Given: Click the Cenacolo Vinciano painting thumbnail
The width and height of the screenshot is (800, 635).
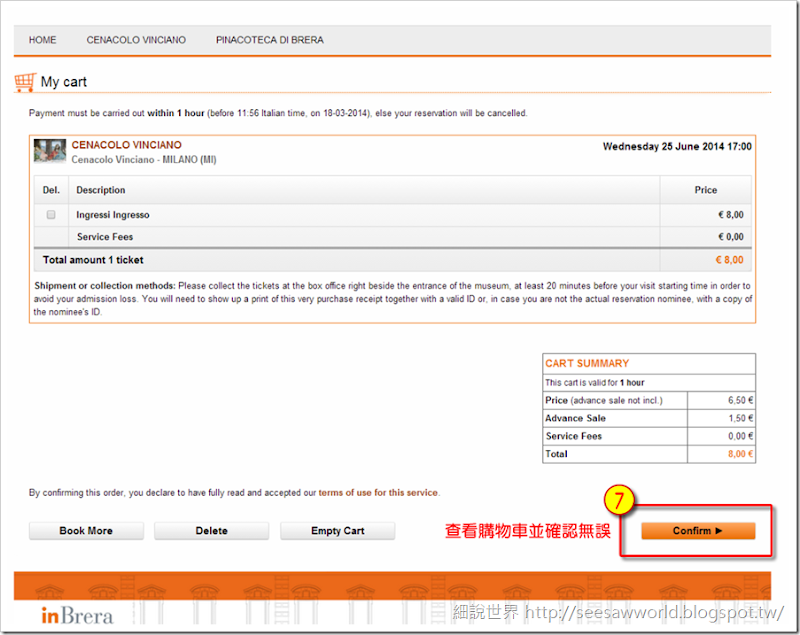Looking at the screenshot, I should pos(50,150).
